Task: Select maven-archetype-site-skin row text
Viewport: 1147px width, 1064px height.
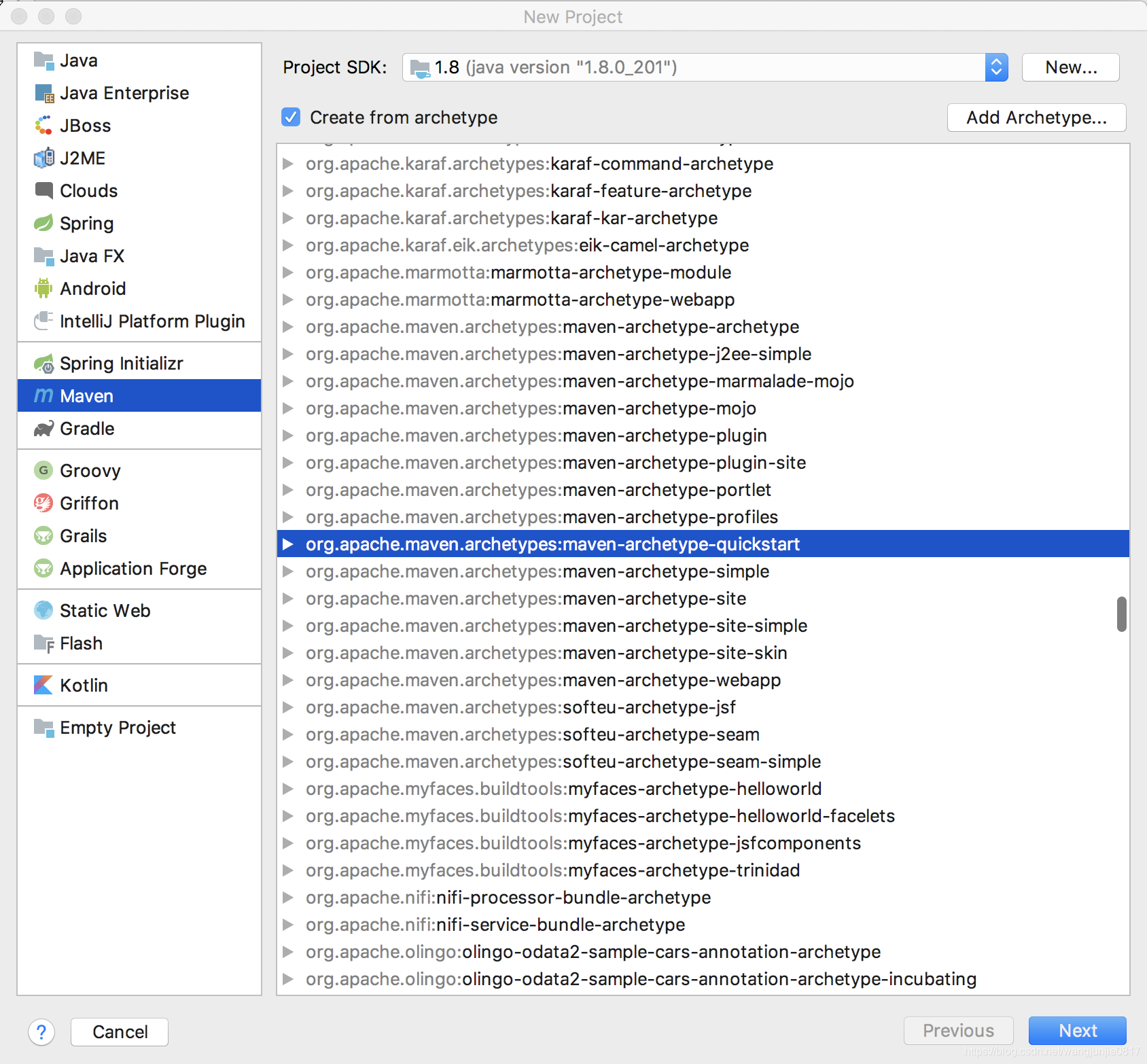Action: coord(546,653)
